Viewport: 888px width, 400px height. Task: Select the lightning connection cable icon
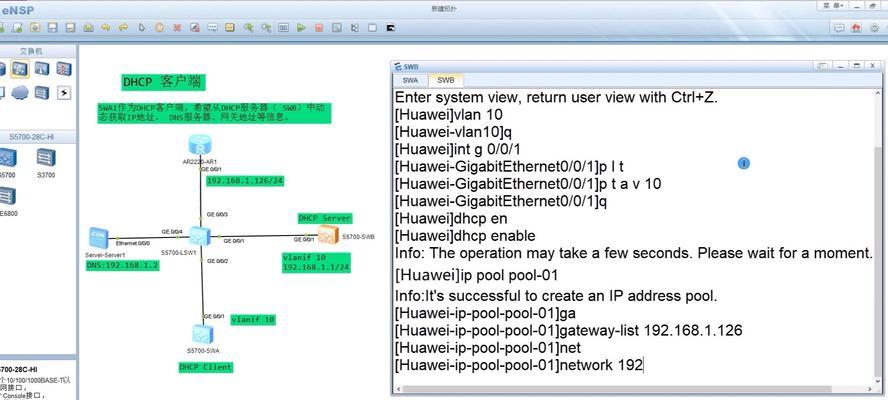pyautogui.click(x=63, y=92)
